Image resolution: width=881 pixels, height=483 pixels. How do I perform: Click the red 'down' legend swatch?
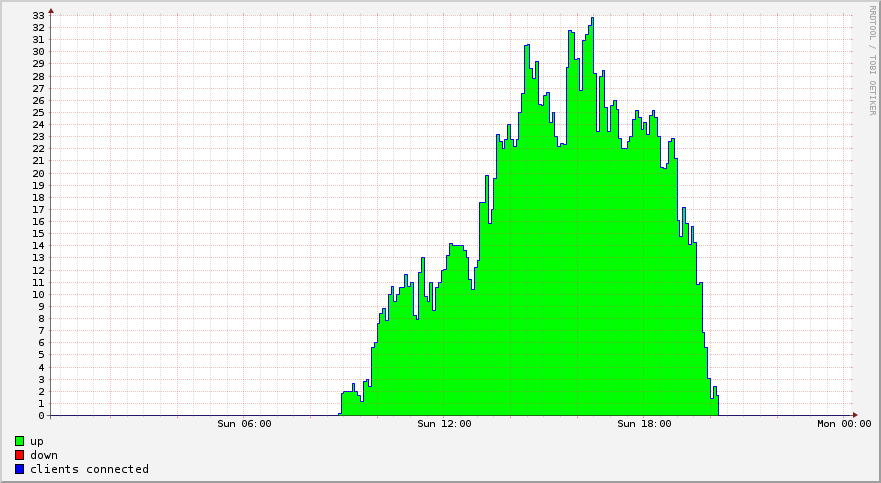point(20,455)
